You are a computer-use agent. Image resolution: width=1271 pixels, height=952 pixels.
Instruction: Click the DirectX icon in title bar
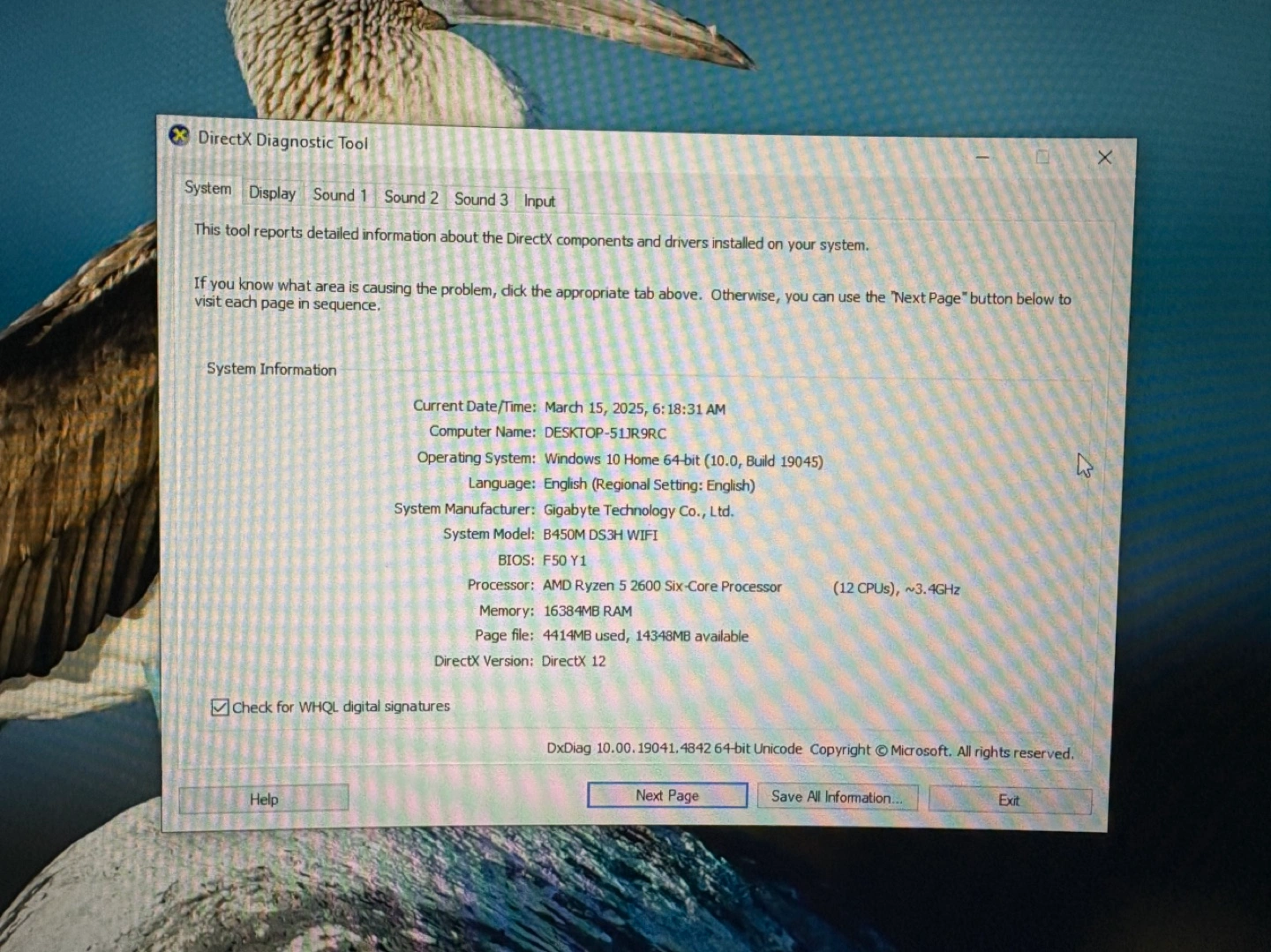179,136
